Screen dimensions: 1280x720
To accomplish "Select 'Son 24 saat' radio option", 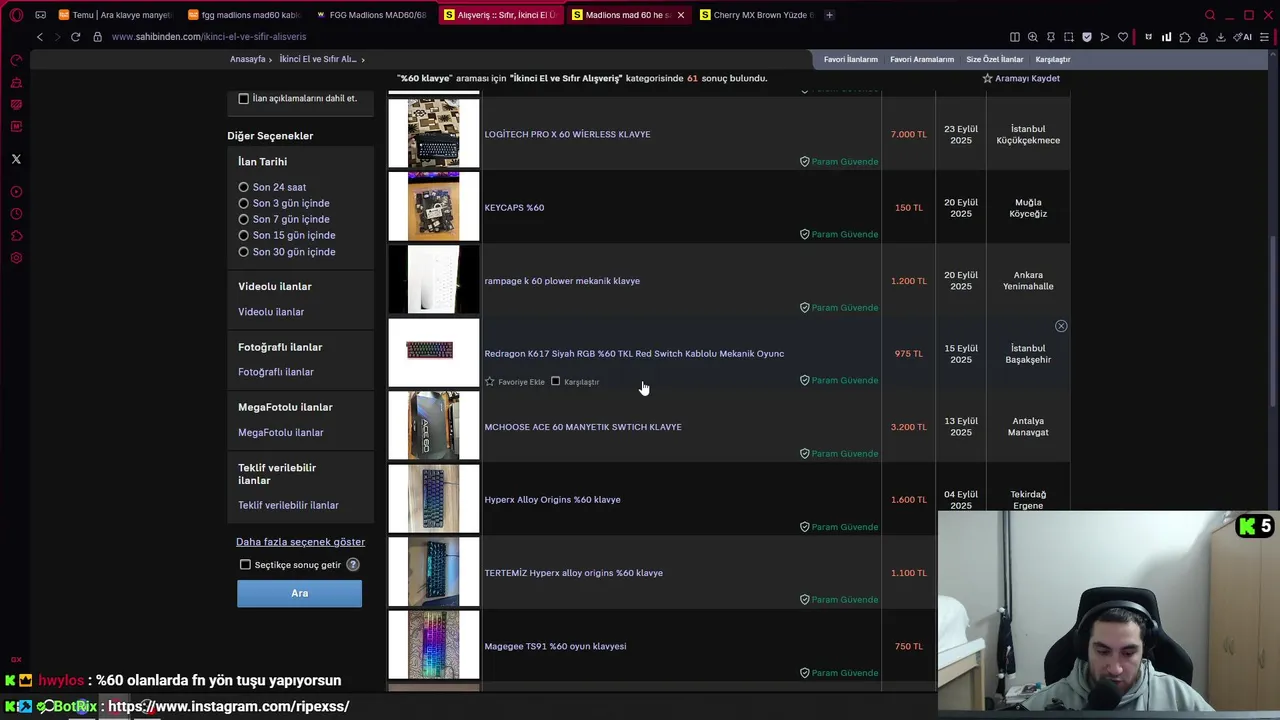I will (244, 187).
